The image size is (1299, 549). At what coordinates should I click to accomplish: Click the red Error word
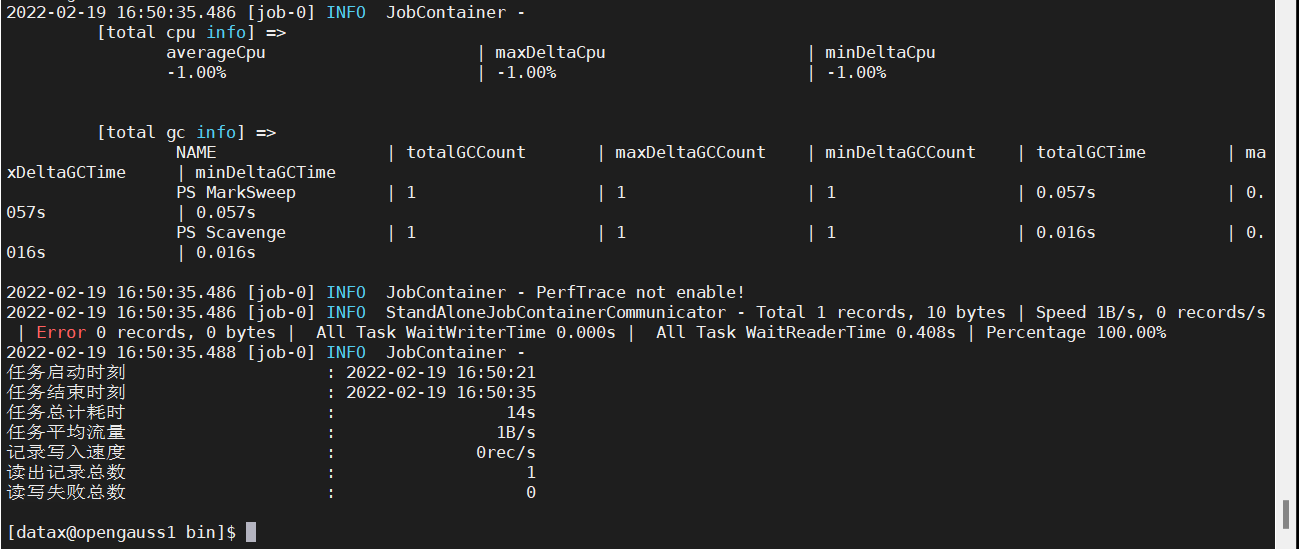[x=61, y=332]
